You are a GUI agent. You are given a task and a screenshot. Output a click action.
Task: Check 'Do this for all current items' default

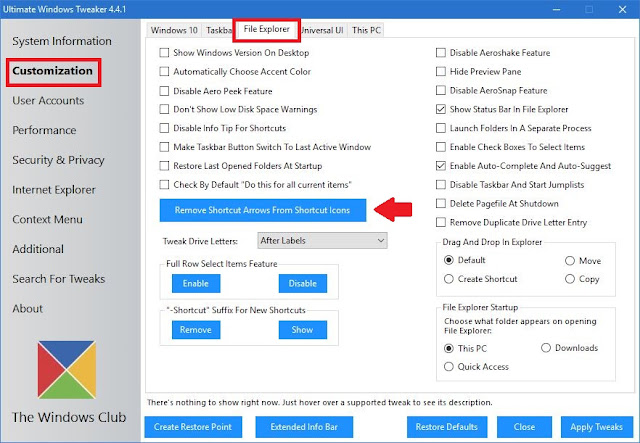pyautogui.click(x=164, y=185)
